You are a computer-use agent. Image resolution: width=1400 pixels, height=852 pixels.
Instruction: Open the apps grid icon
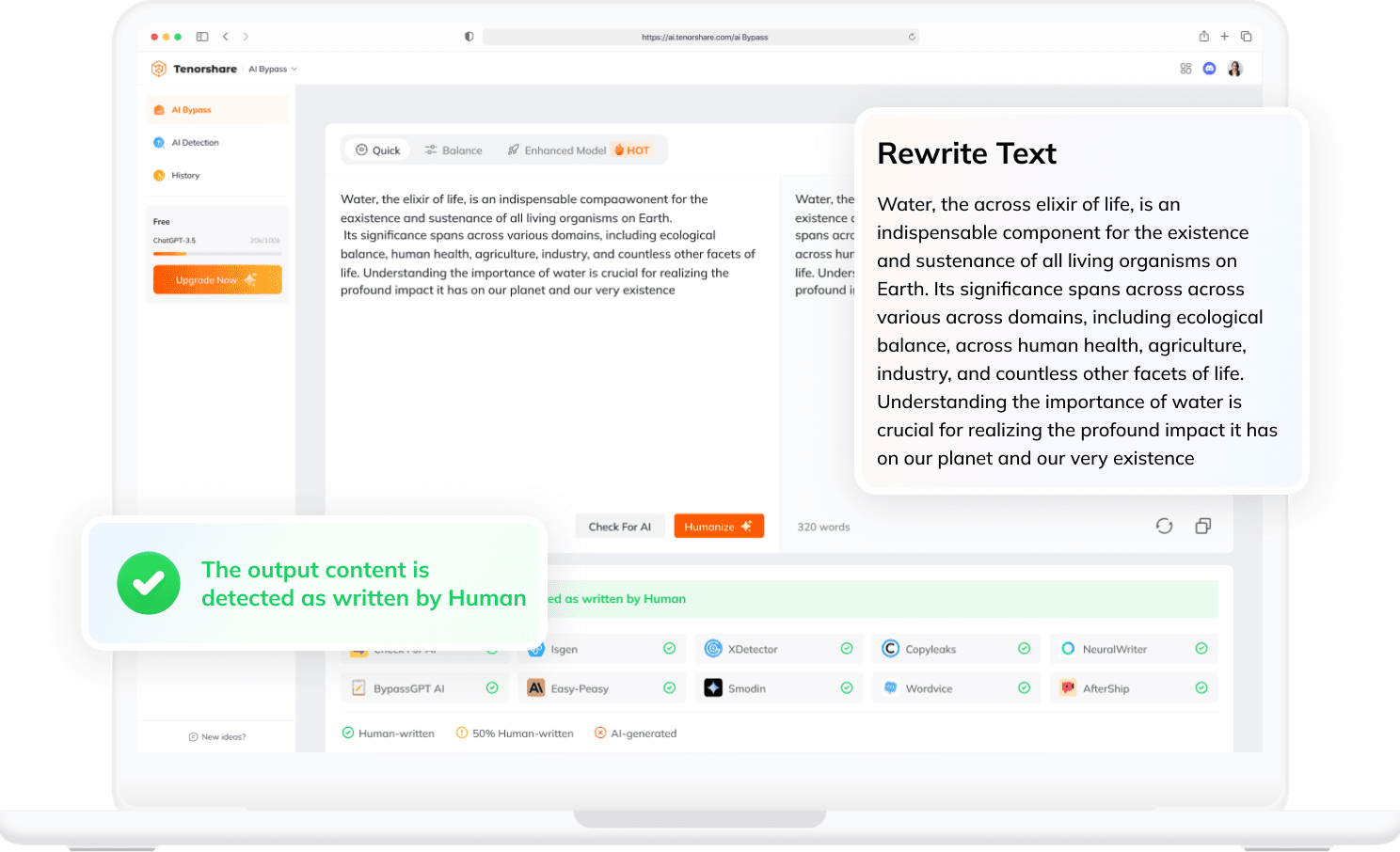point(1185,69)
